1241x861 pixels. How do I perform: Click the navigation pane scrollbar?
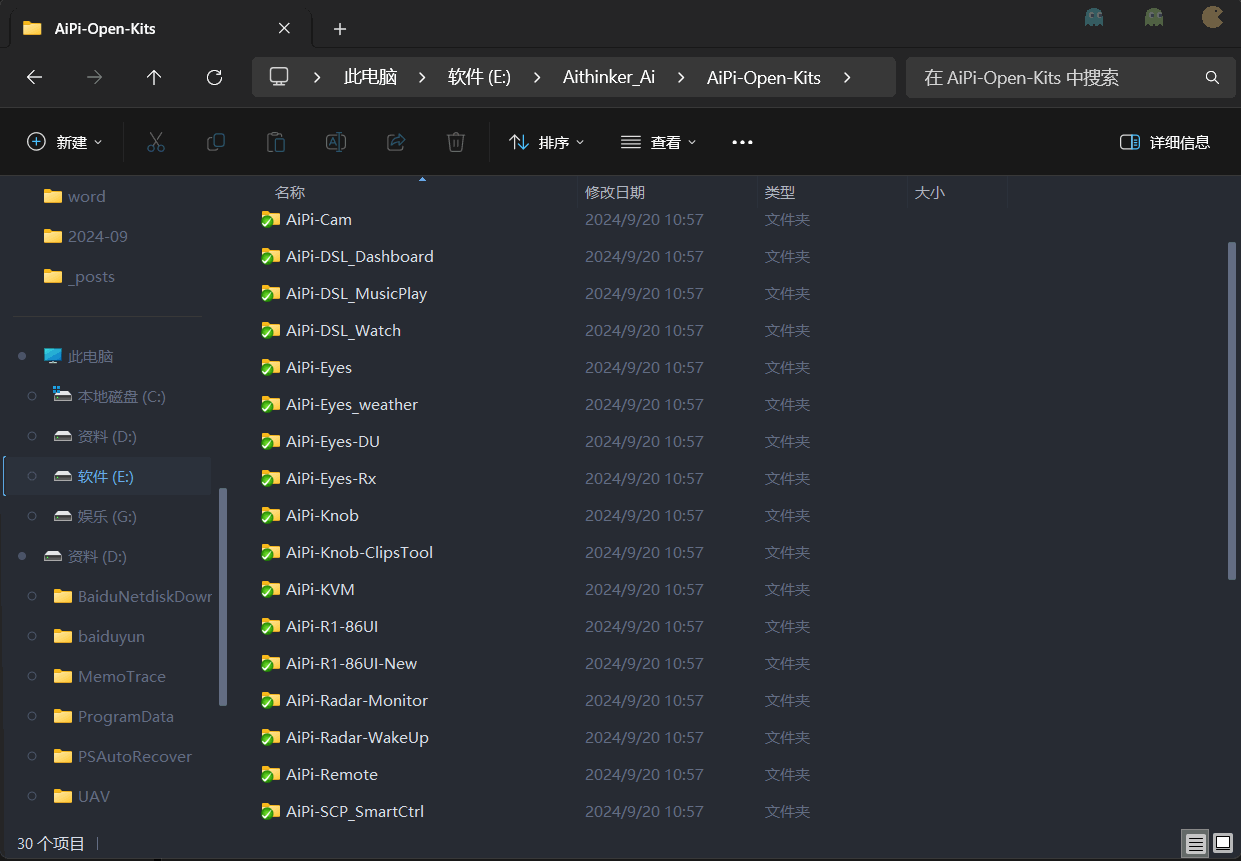[222, 596]
